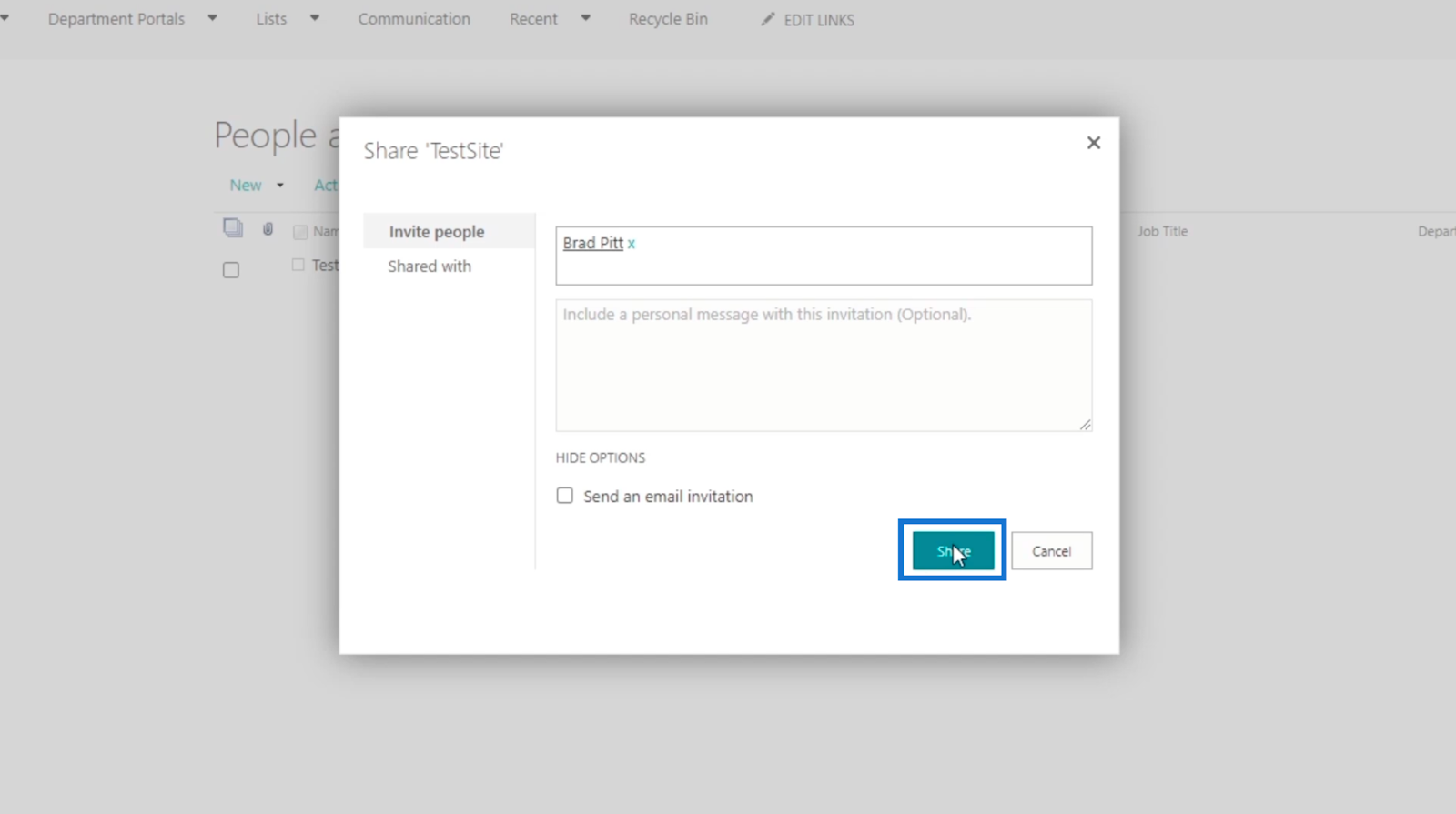Collapse options via HIDE OPTIONS link
The height and width of the screenshot is (814, 1456).
(601, 457)
